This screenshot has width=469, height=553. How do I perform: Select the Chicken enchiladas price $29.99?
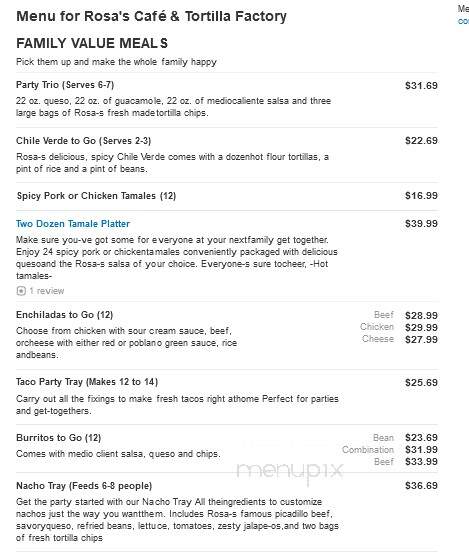421,327
